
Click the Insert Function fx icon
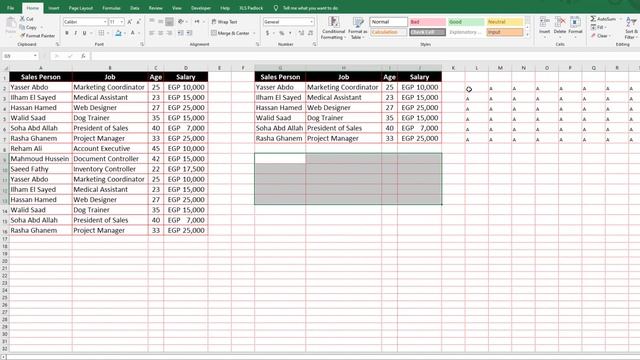(x=83, y=56)
